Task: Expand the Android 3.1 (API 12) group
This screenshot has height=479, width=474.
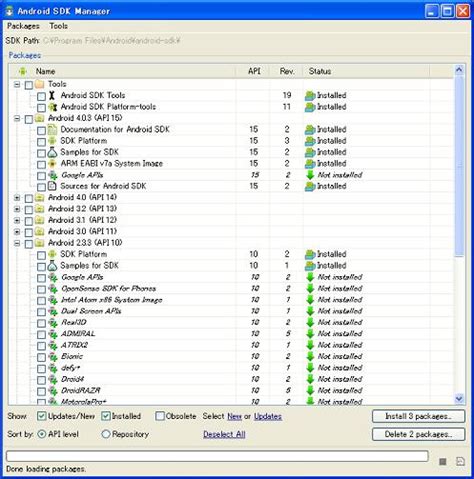Action: click(x=17, y=220)
